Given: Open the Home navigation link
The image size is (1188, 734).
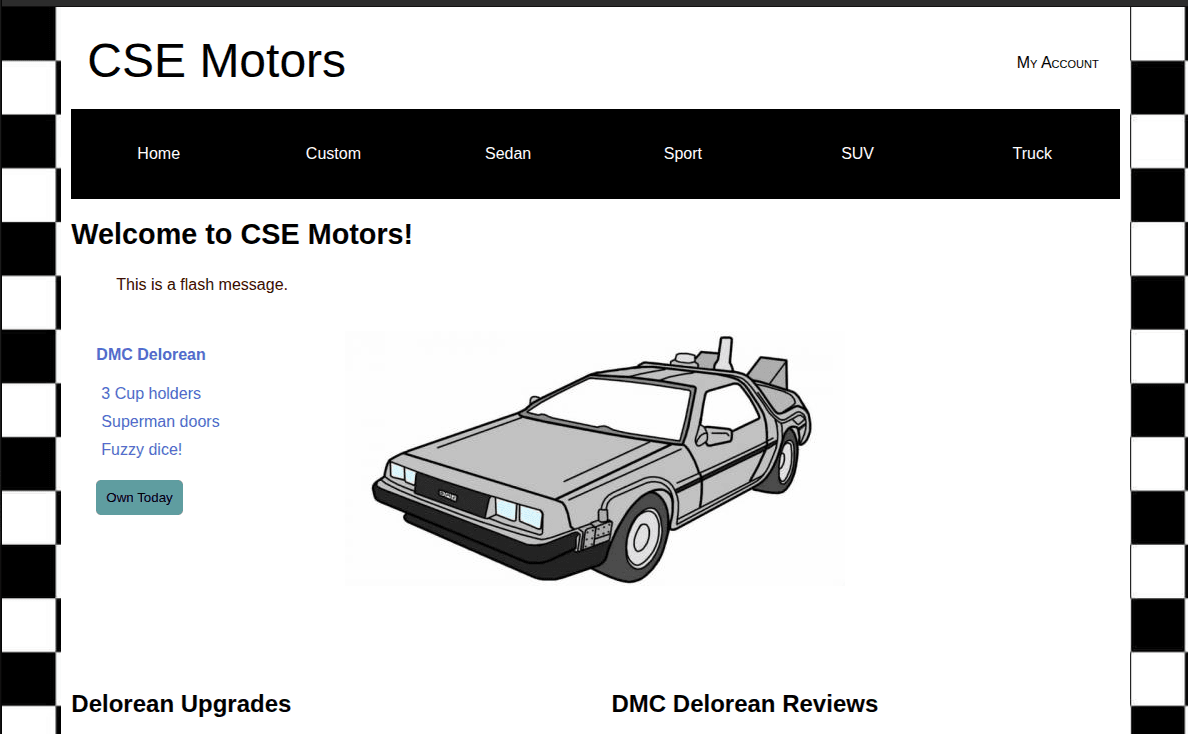Looking at the screenshot, I should 158,153.
